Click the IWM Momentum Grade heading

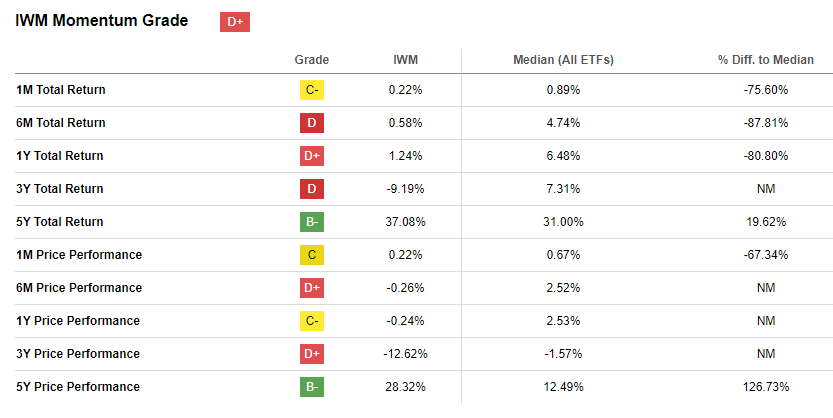102,21
